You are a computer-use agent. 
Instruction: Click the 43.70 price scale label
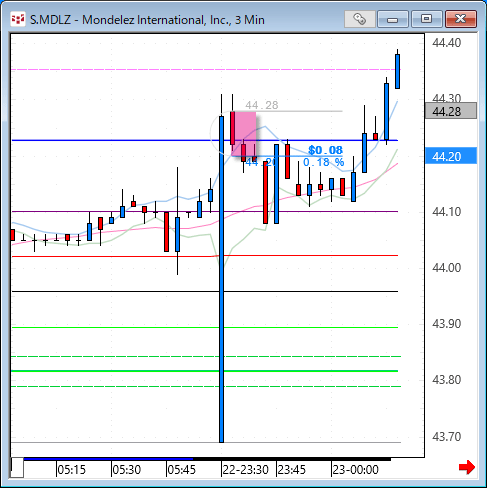[446, 436]
